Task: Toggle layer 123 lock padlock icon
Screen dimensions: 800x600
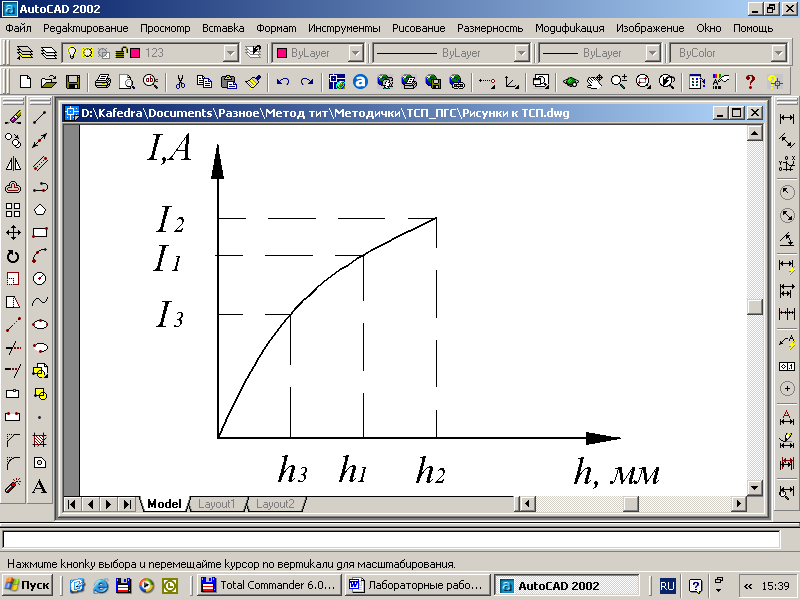Action: [x=121, y=53]
